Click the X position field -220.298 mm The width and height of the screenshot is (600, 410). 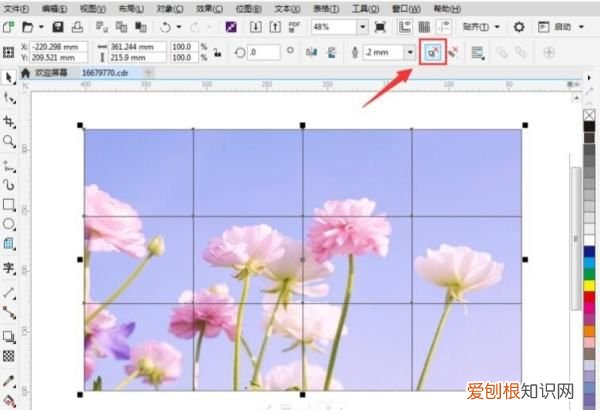pos(59,47)
